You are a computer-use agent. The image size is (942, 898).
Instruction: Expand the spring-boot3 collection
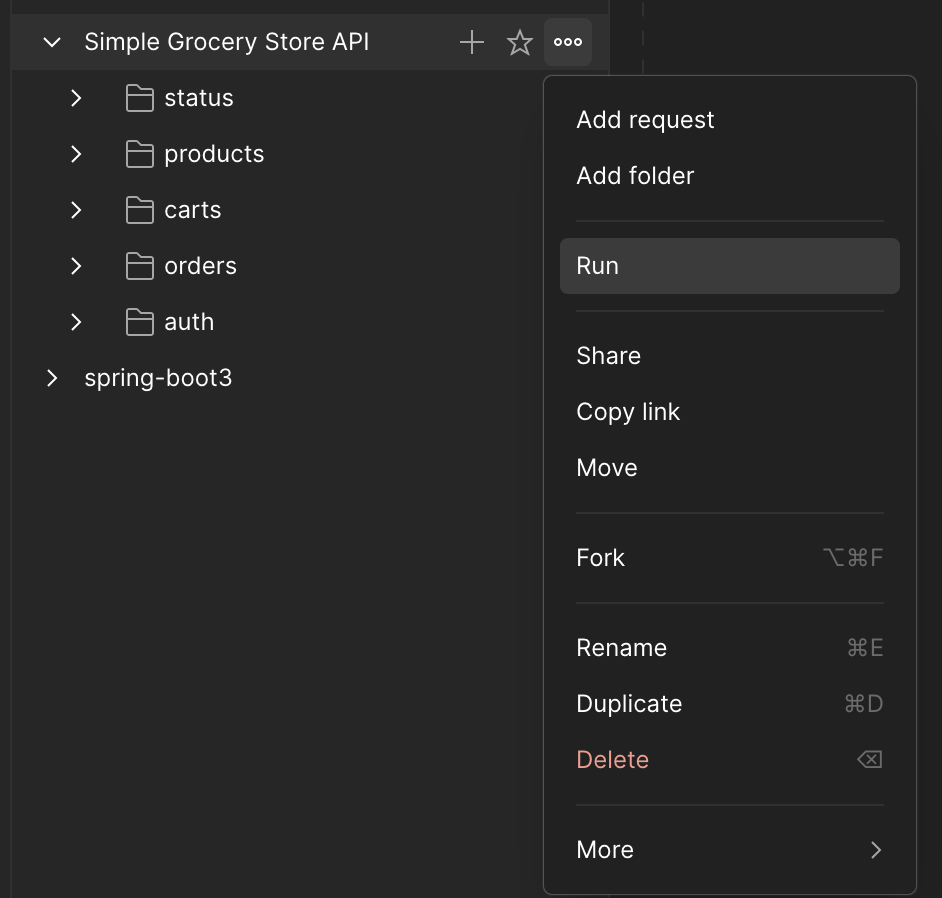(52, 378)
